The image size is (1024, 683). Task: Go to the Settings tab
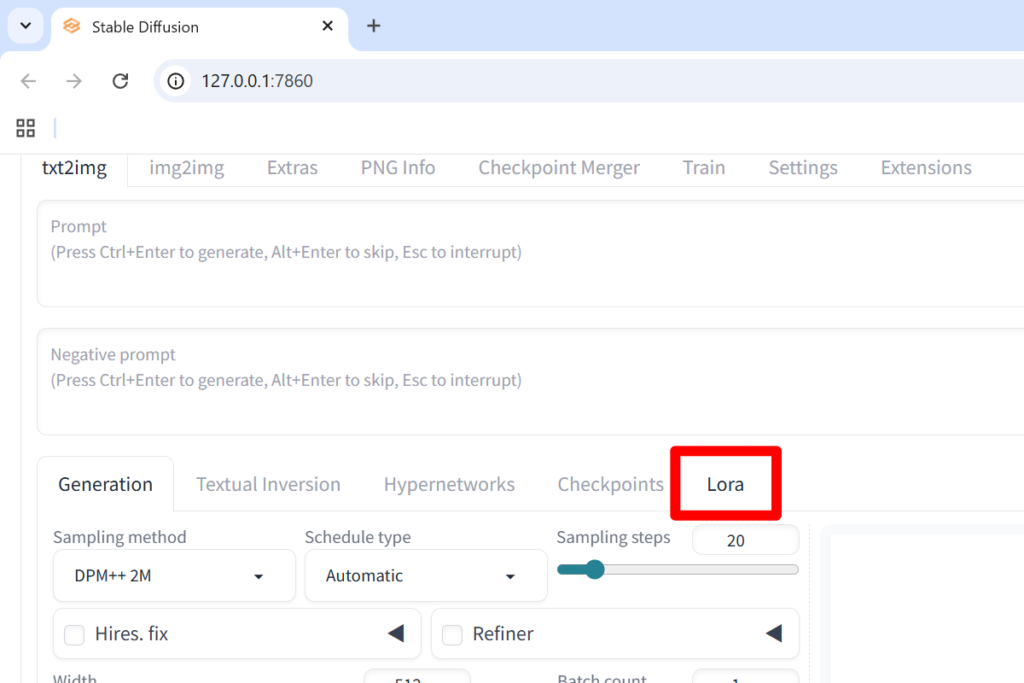tap(803, 168)
